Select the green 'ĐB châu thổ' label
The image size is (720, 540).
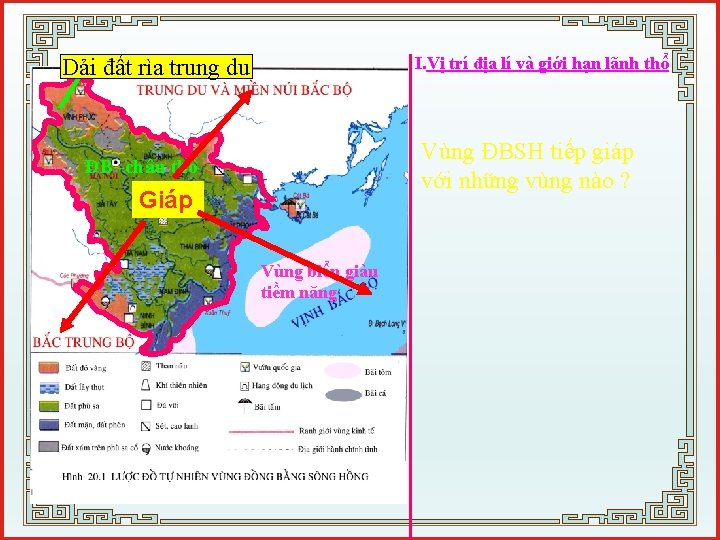pos(141,166)
